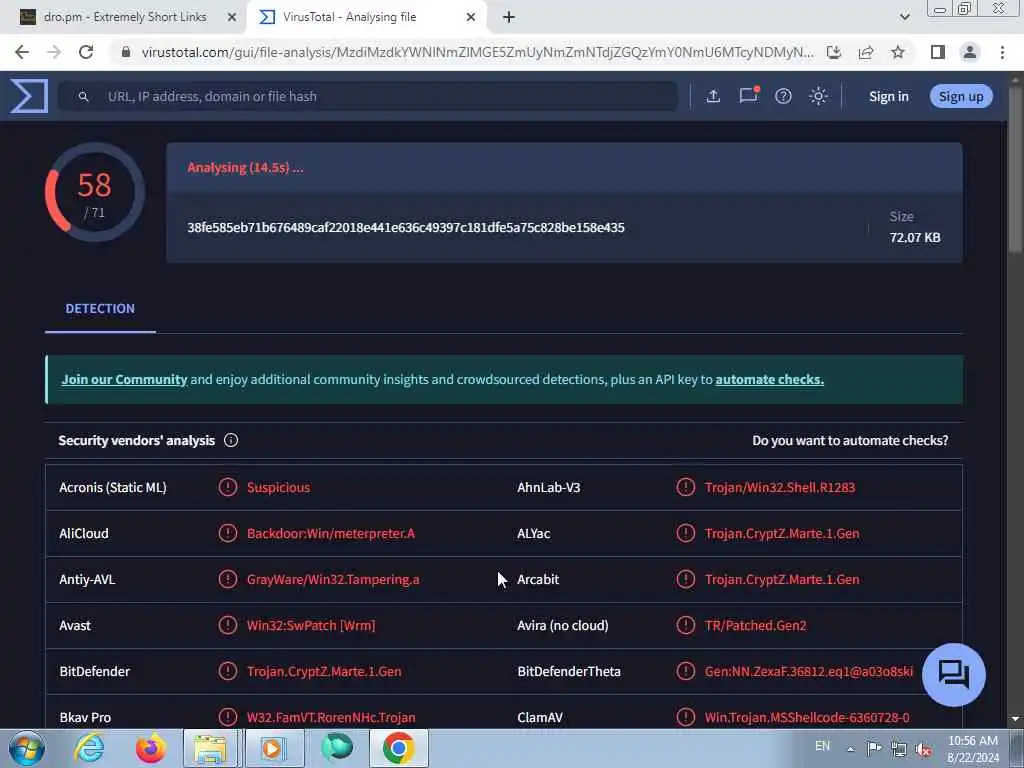Click the Win.Trojan.MSShellcode-6360728-0 detection
The width and height of the screenshot is (1024, 768).
click(807, 718)
